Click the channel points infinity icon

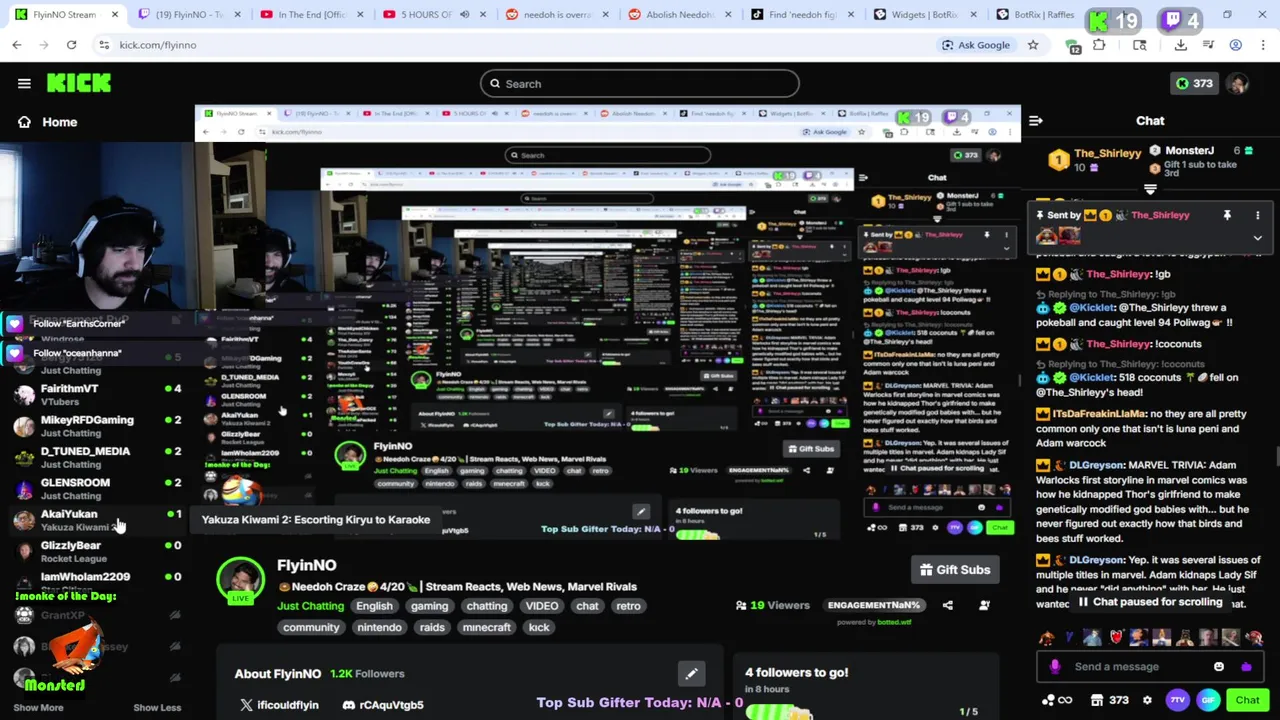pyautogui.click(x=1057, y=700)
